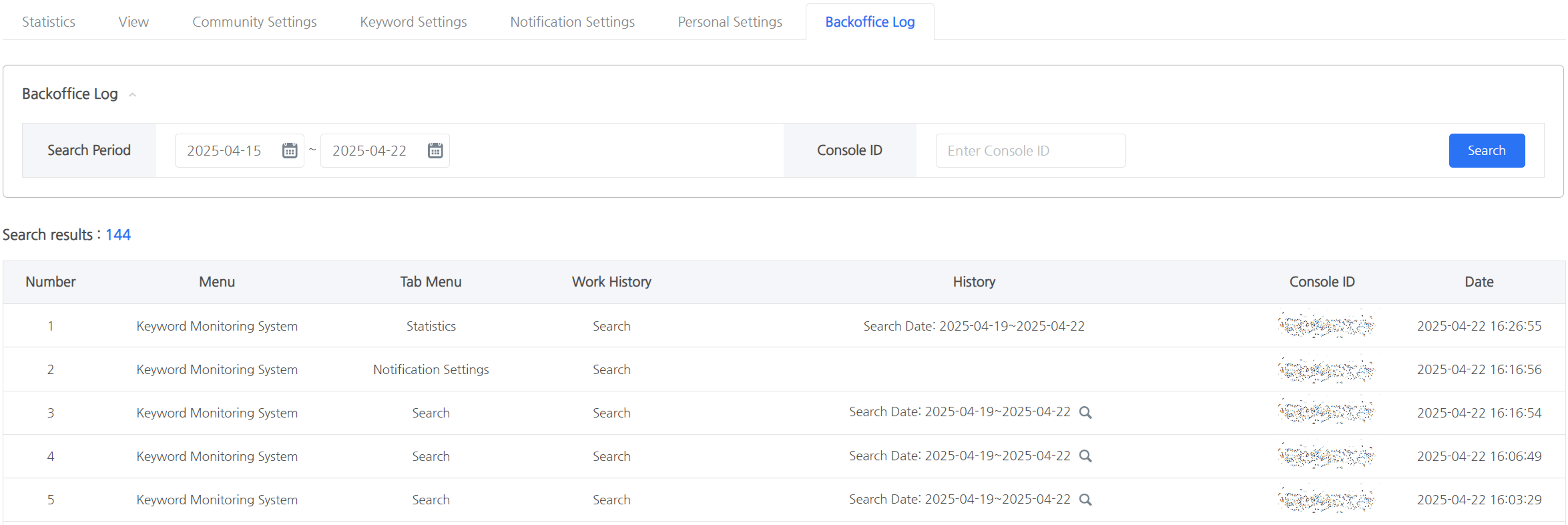Viewport: 1568px width, 525px height.
Task: Go to the Community Settings tab
Action: click(255, 22)
